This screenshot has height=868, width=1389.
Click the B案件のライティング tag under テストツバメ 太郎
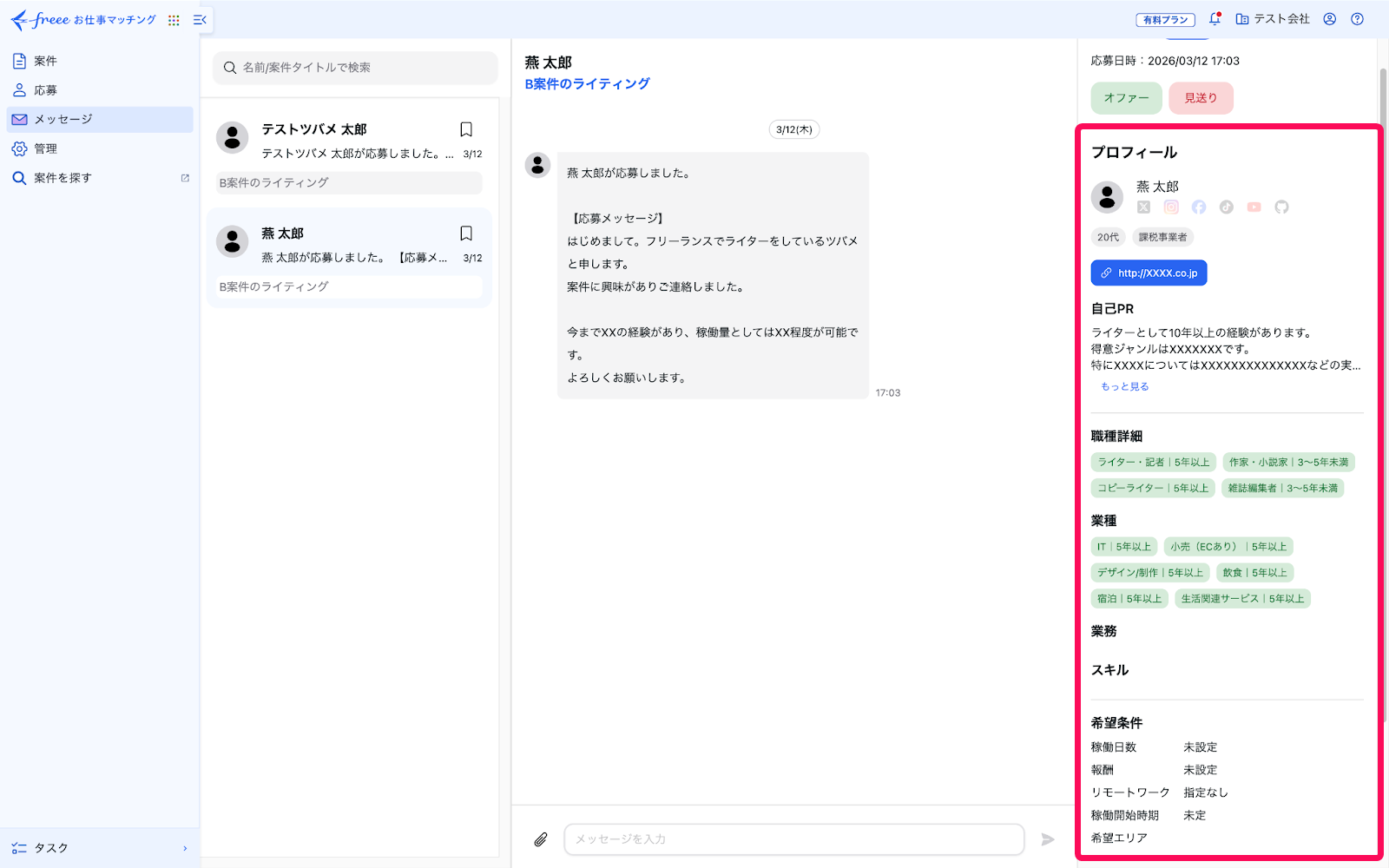point(349,183)
